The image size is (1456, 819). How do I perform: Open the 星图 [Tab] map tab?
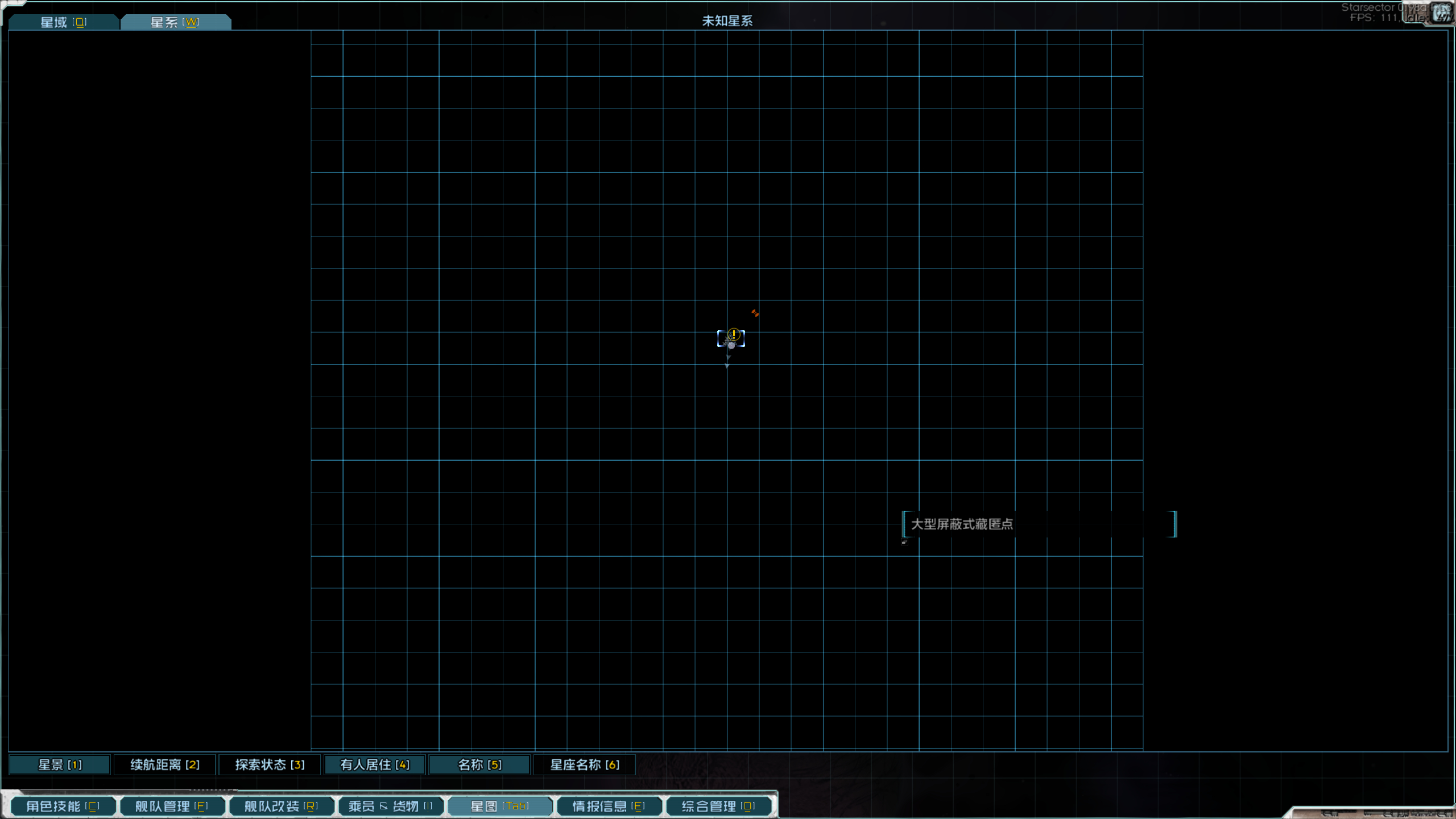coord(499,806)
